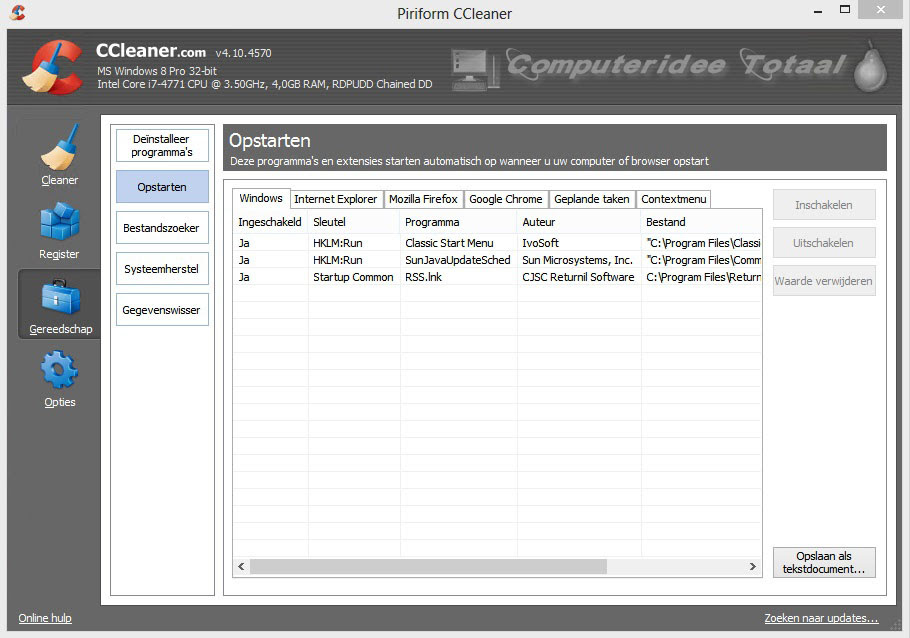Click the IvoSoft author cell
Image resolution: width=910 pixels, height=638 pixels.
click(x=540, y=243)
